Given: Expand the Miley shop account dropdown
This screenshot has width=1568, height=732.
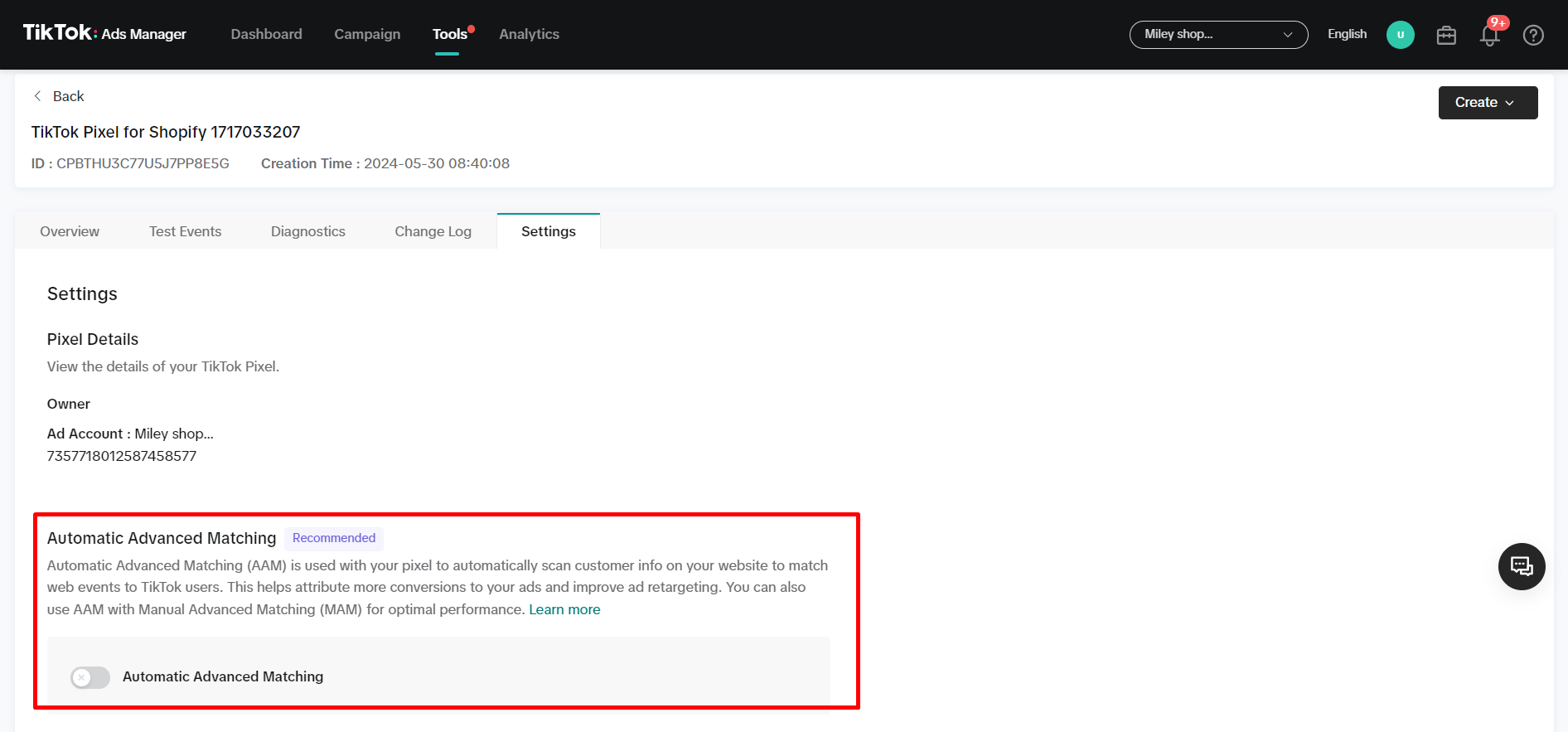Looking at the screenshot, I should coord(1217,35).
